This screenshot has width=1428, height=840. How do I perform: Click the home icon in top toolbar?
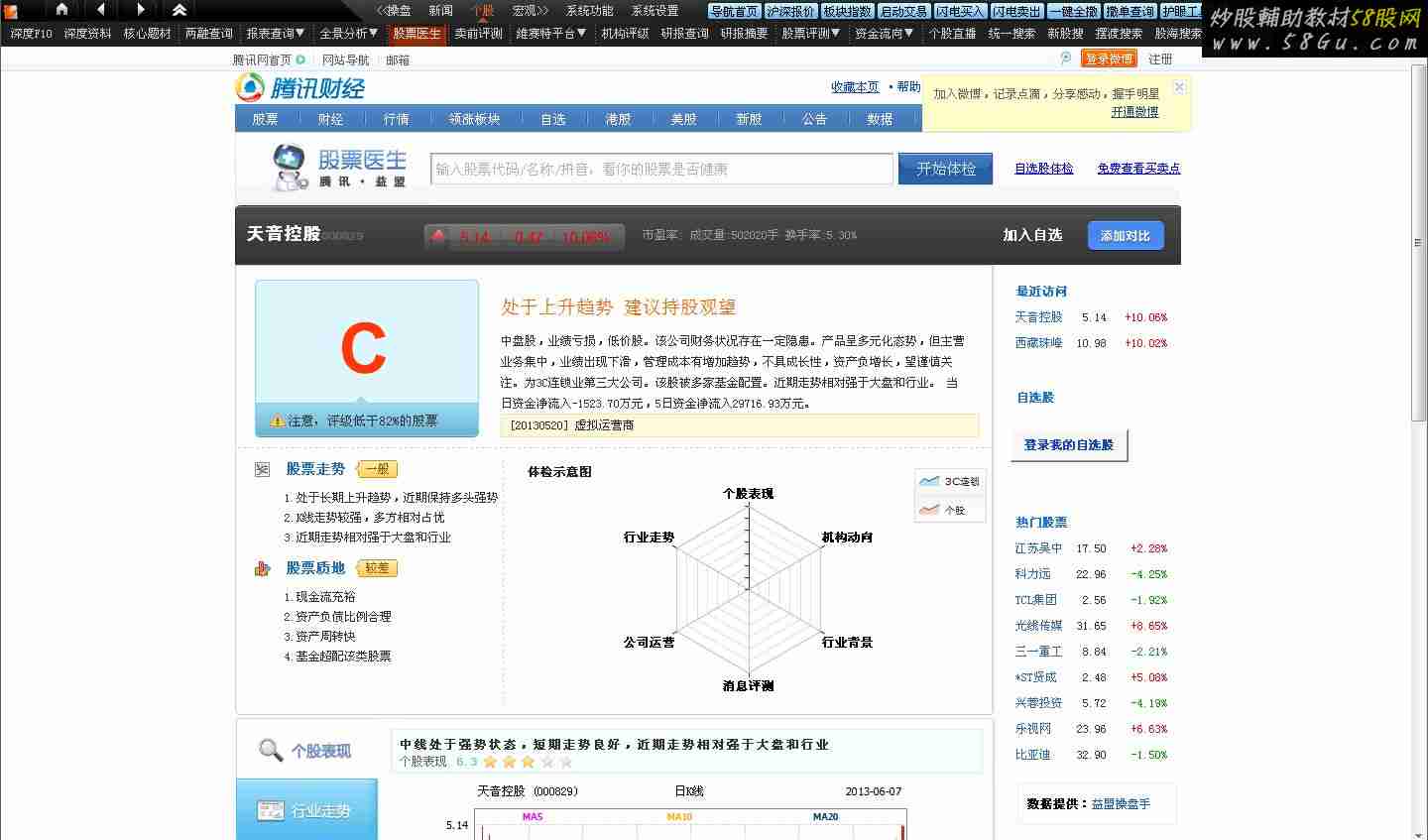61,9
